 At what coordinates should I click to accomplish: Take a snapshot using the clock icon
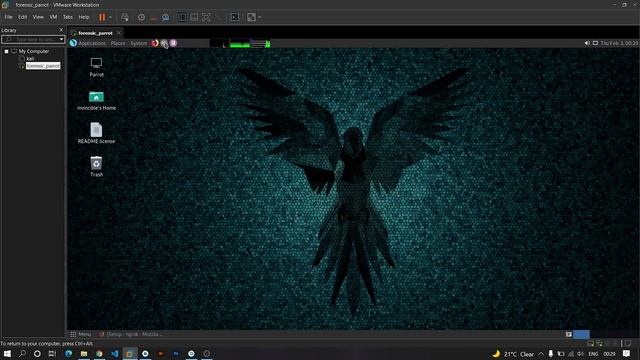141,17
